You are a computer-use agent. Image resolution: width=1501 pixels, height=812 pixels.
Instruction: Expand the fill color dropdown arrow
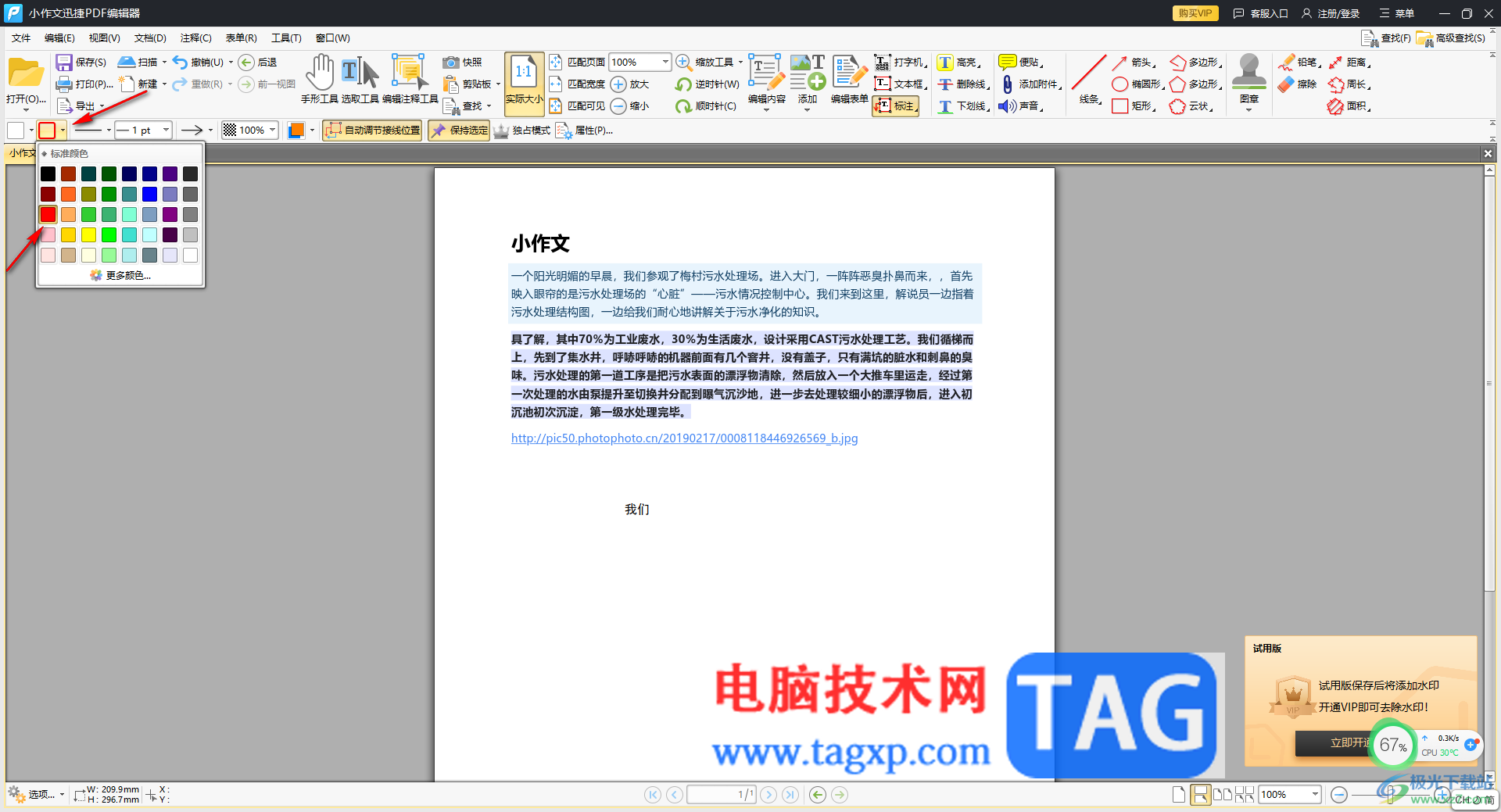click(x=31, y=131)
